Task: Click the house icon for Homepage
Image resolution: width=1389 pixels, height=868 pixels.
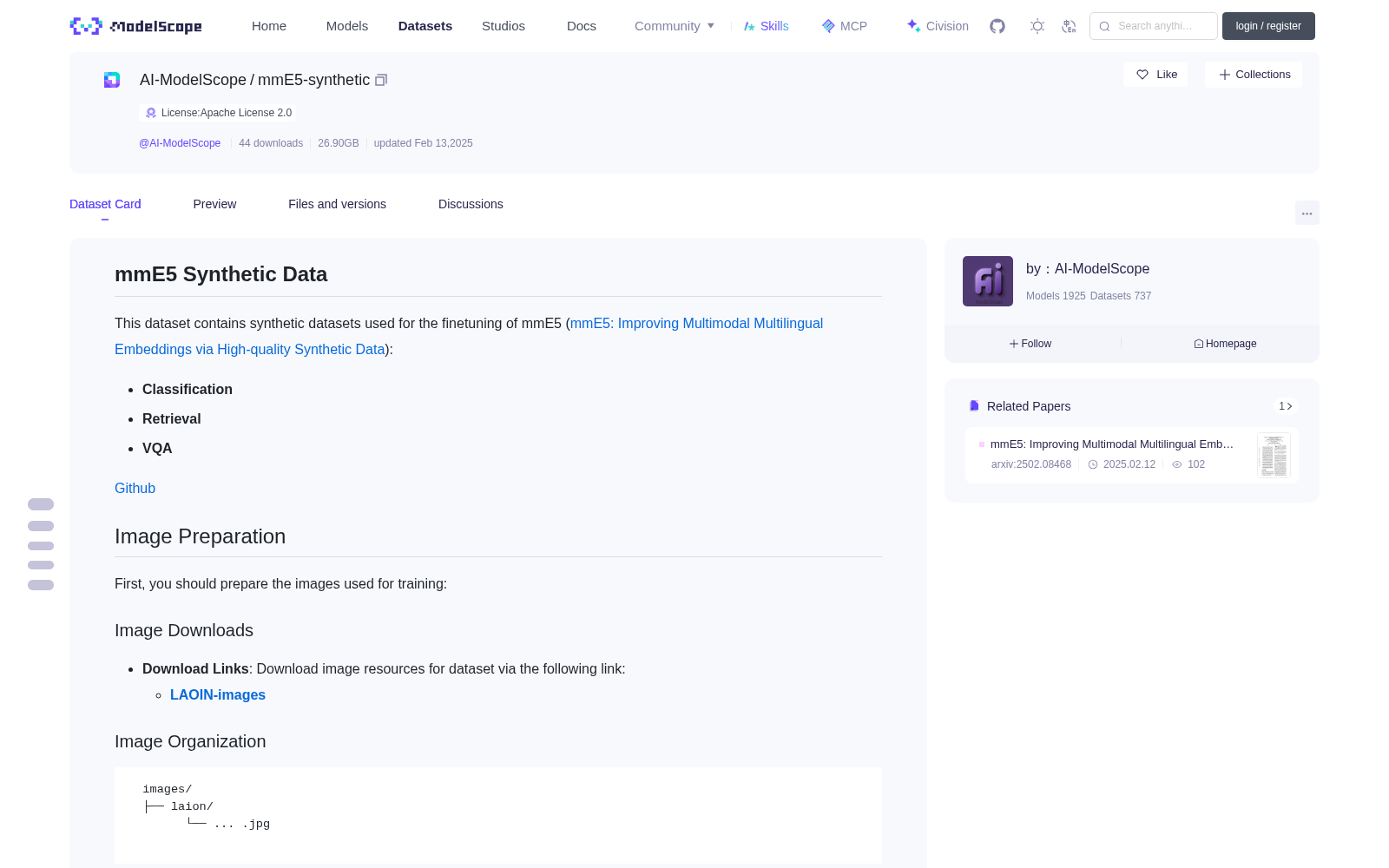Action: (1199, 344)
